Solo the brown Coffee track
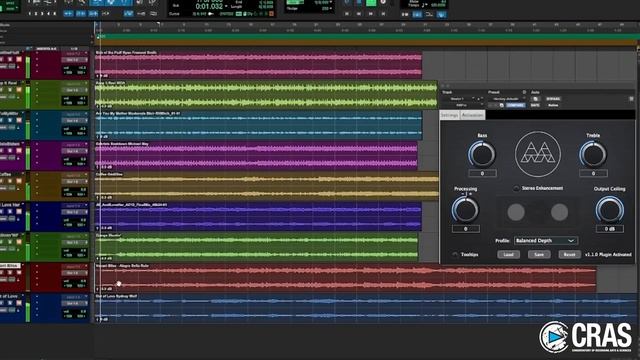Screen dimensions: 640x360 (10, 181)
